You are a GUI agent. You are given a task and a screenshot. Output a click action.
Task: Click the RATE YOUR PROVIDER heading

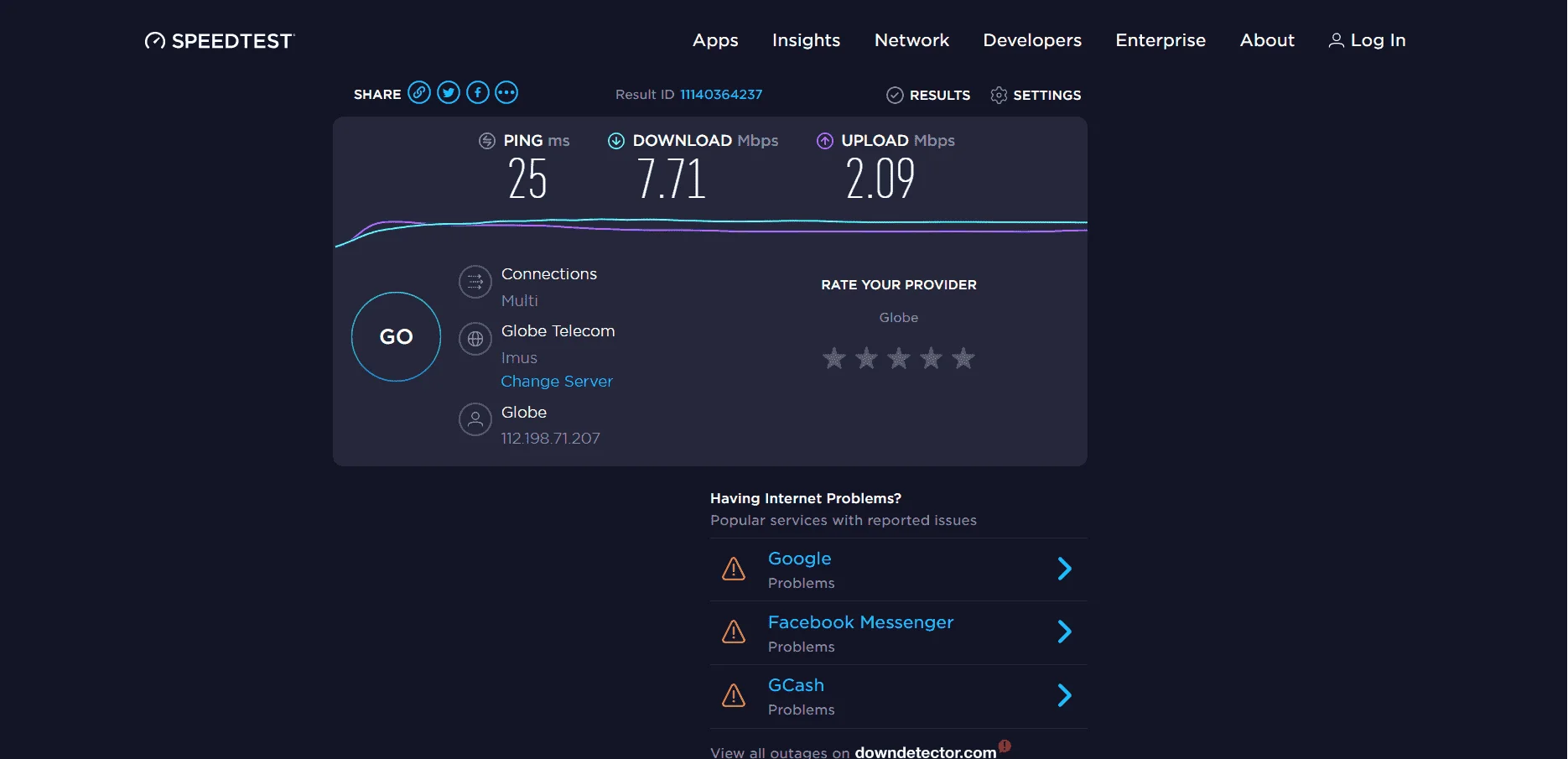899,285
